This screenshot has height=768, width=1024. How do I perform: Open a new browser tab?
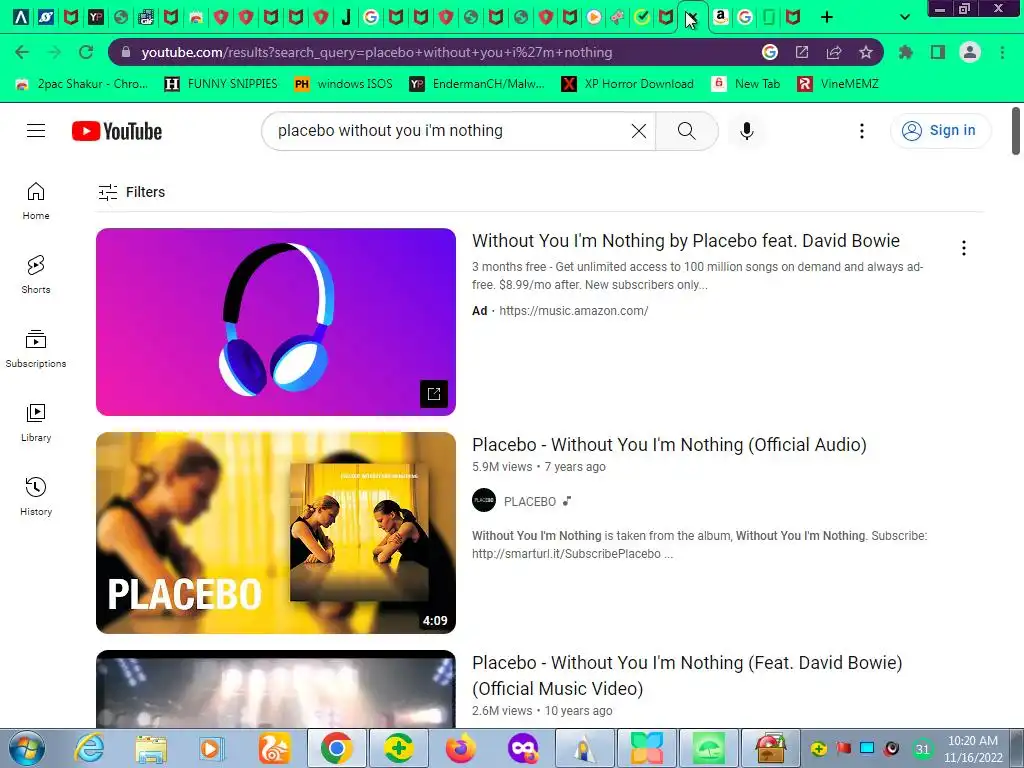pyautogui.click(x=827, y=17)
